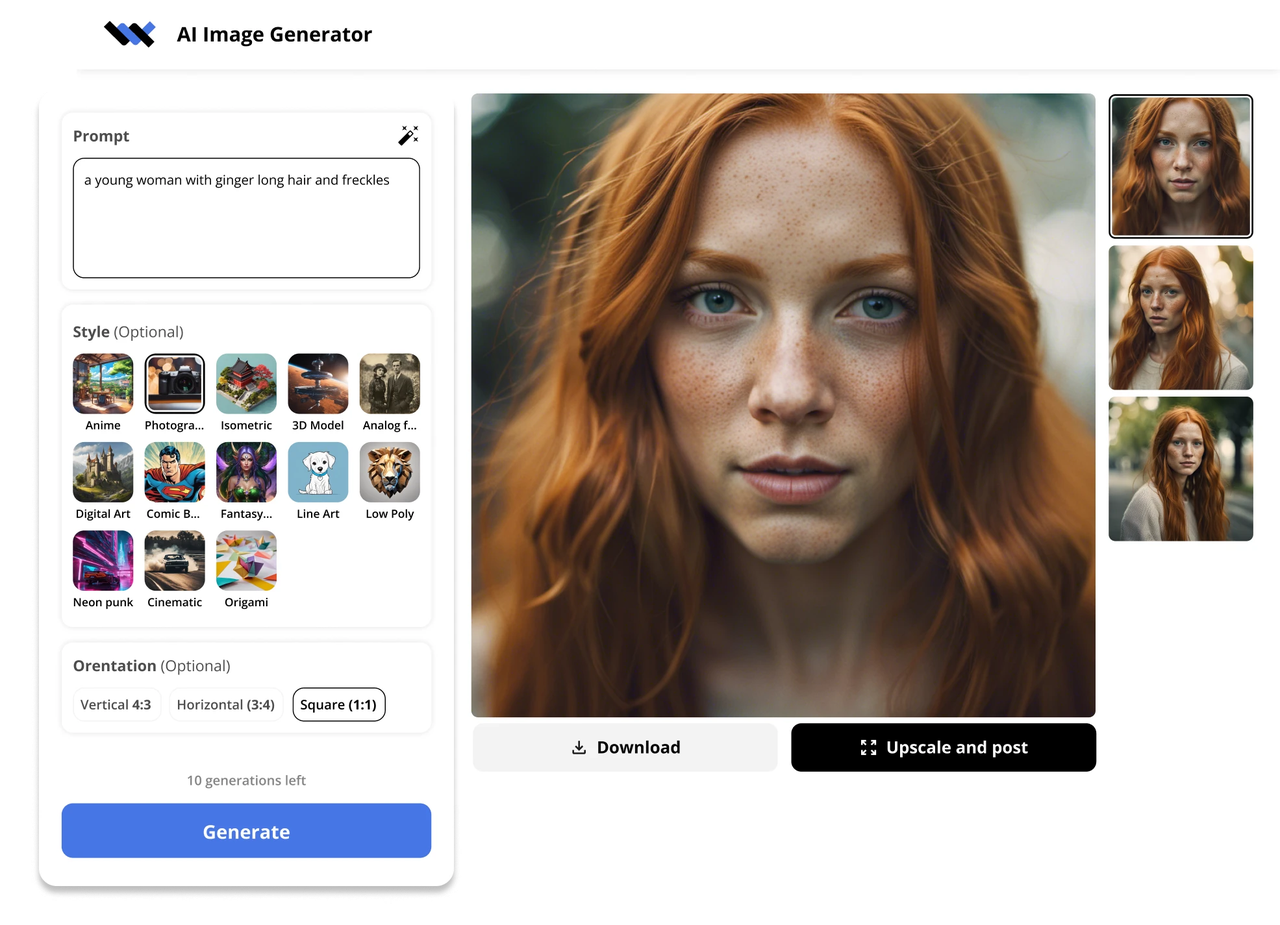The width and height of the screenshot is (1280, 925).
Task: Click the Generate button
Action: 246,831
